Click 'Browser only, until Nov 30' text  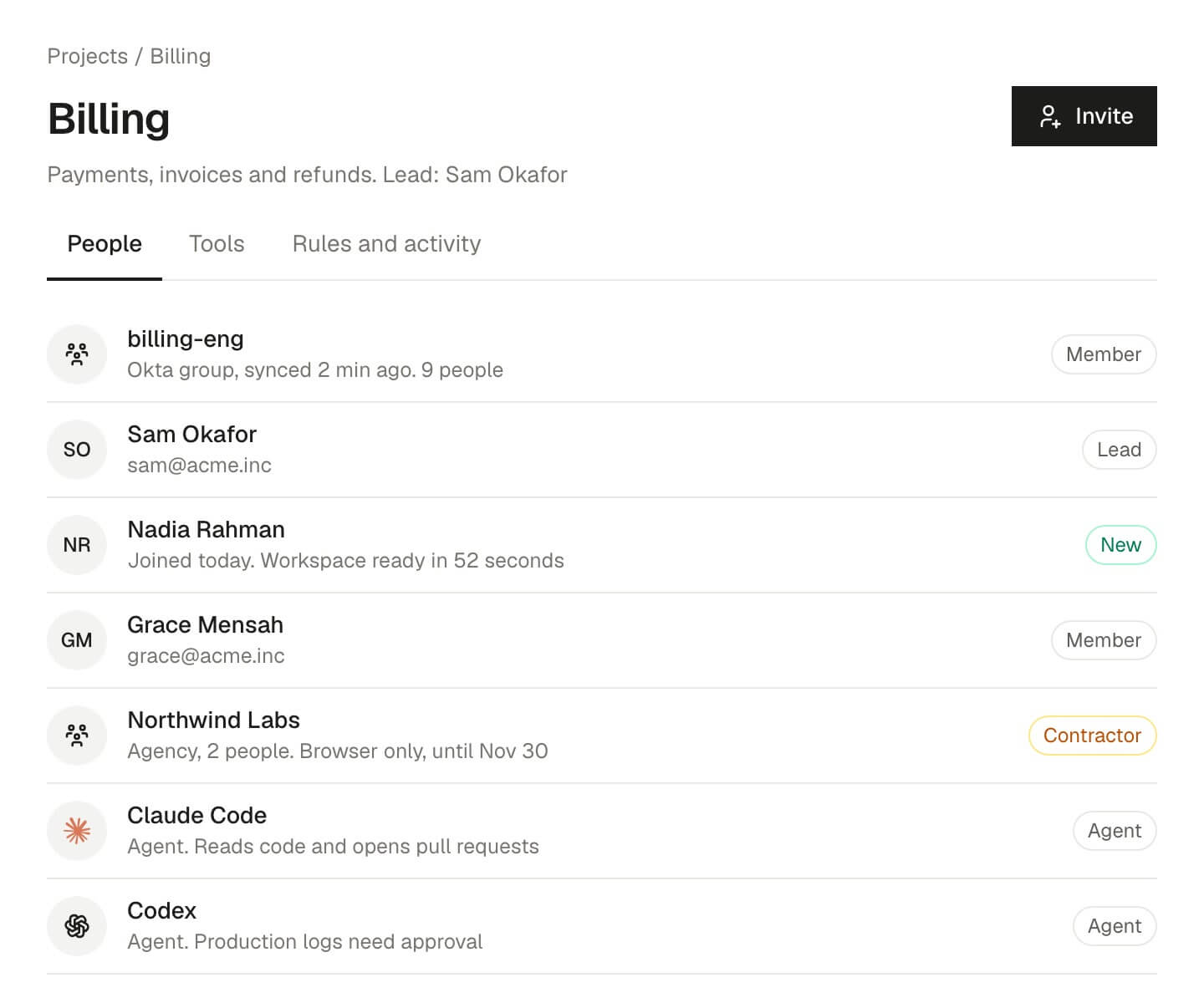(423, 751)
